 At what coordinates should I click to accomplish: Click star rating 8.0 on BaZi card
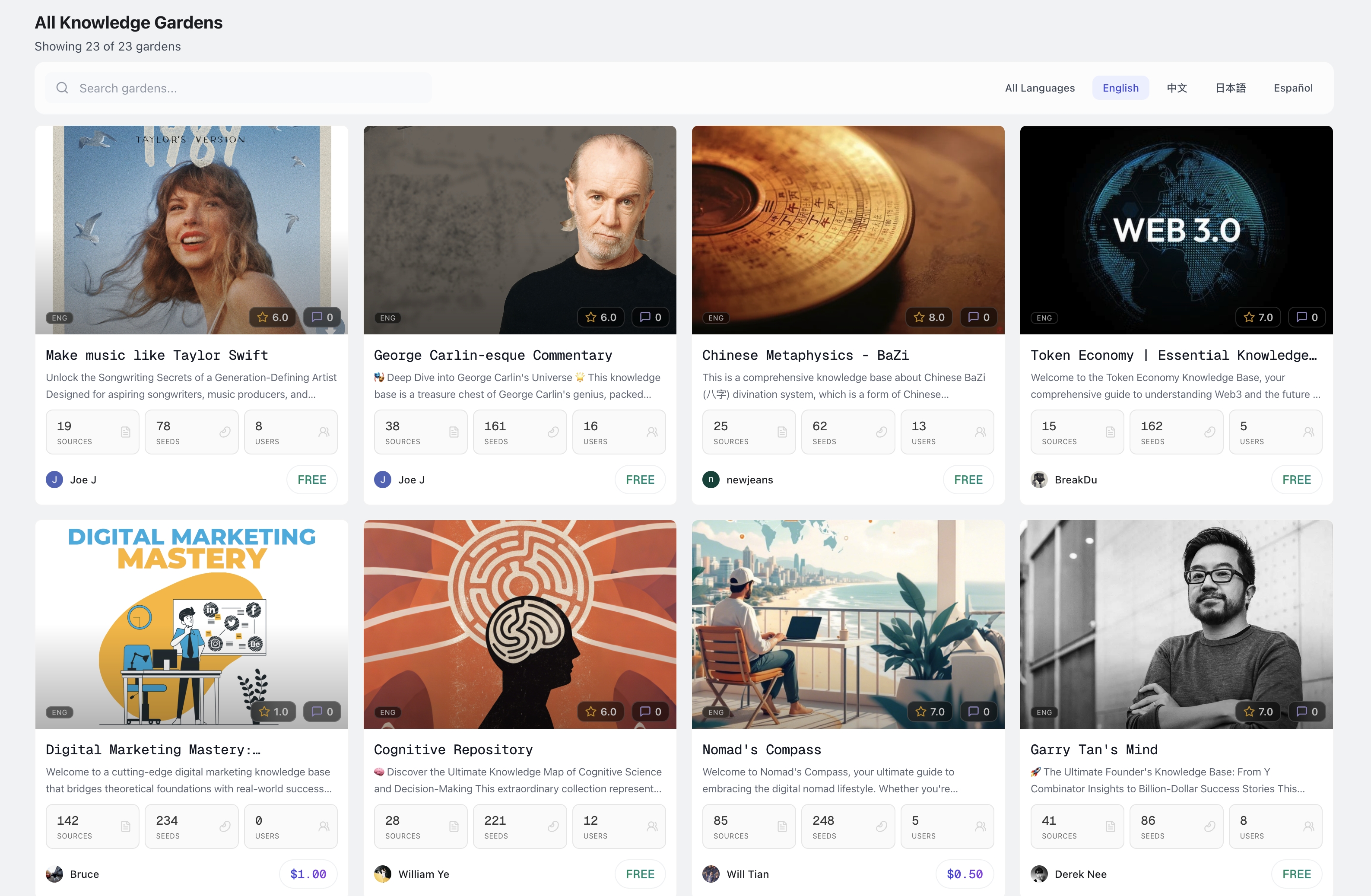(929, 318)
